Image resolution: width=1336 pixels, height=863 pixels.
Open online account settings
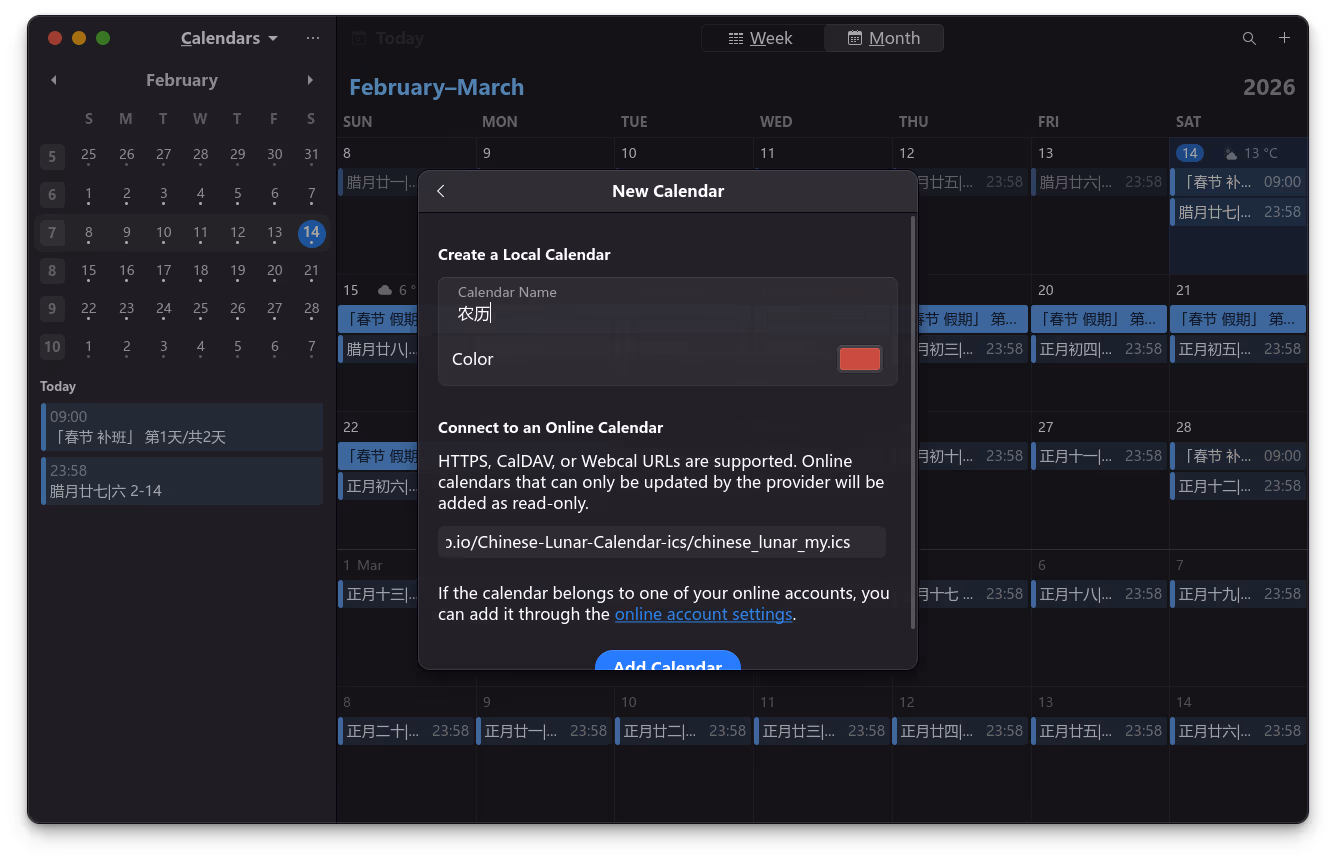703,614
